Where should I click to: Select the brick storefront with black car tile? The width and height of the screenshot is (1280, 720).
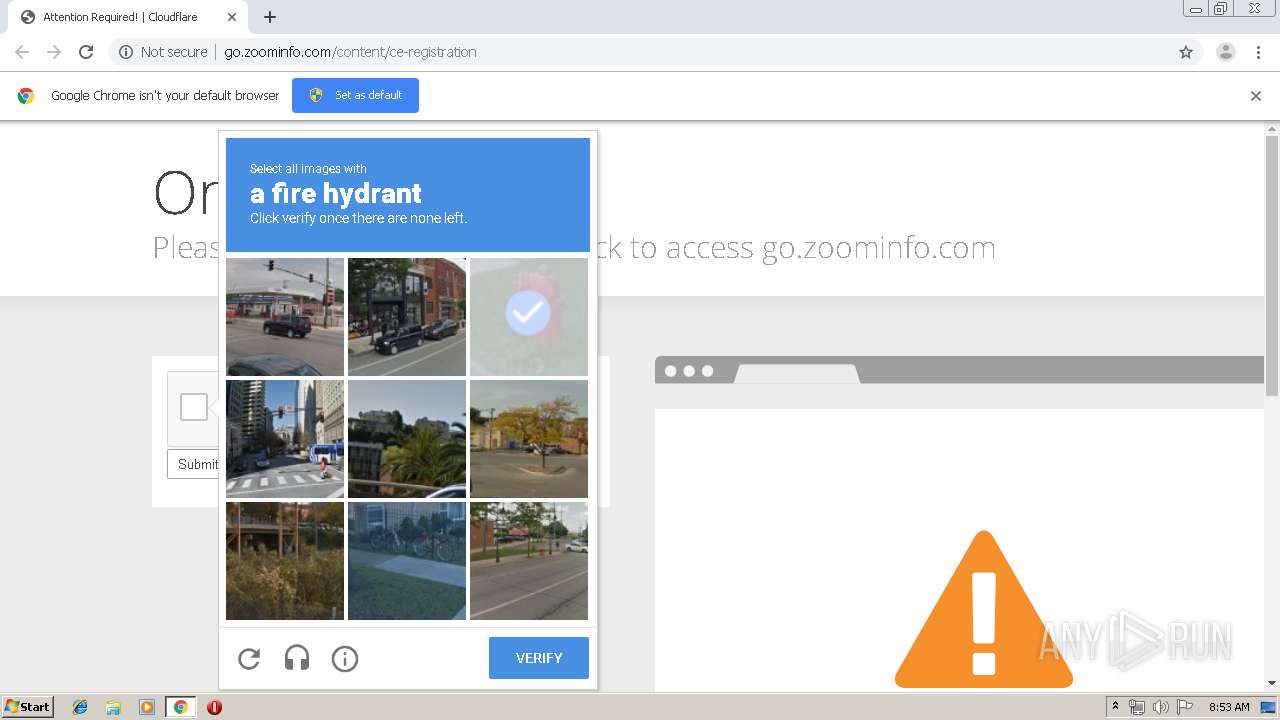(407, 317)
